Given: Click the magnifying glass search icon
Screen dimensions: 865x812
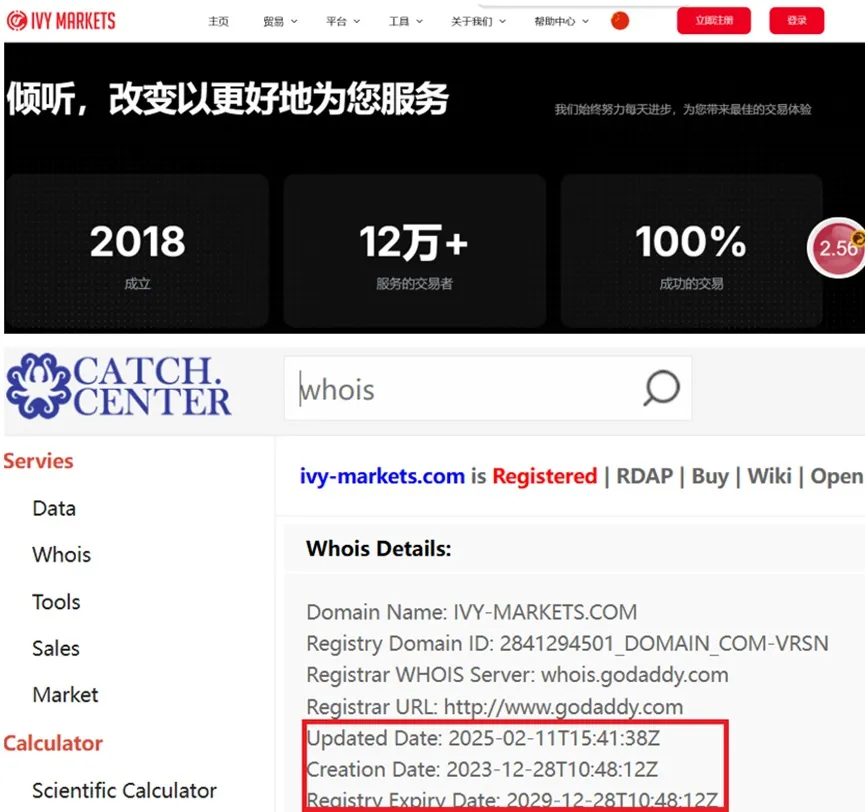Looking at the screenshot, I should point(661,388).
